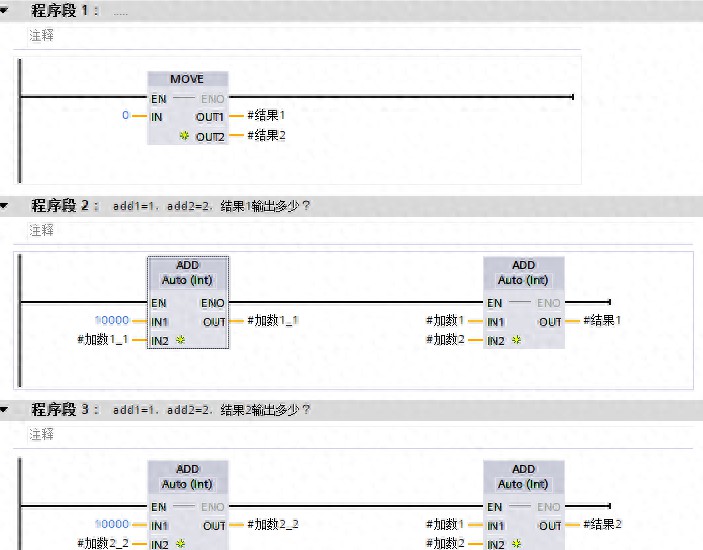Click the 注释 comment field under 程序段 1
Image resolution: width=703 pixels, height=550 pixels.
(42, 35)
